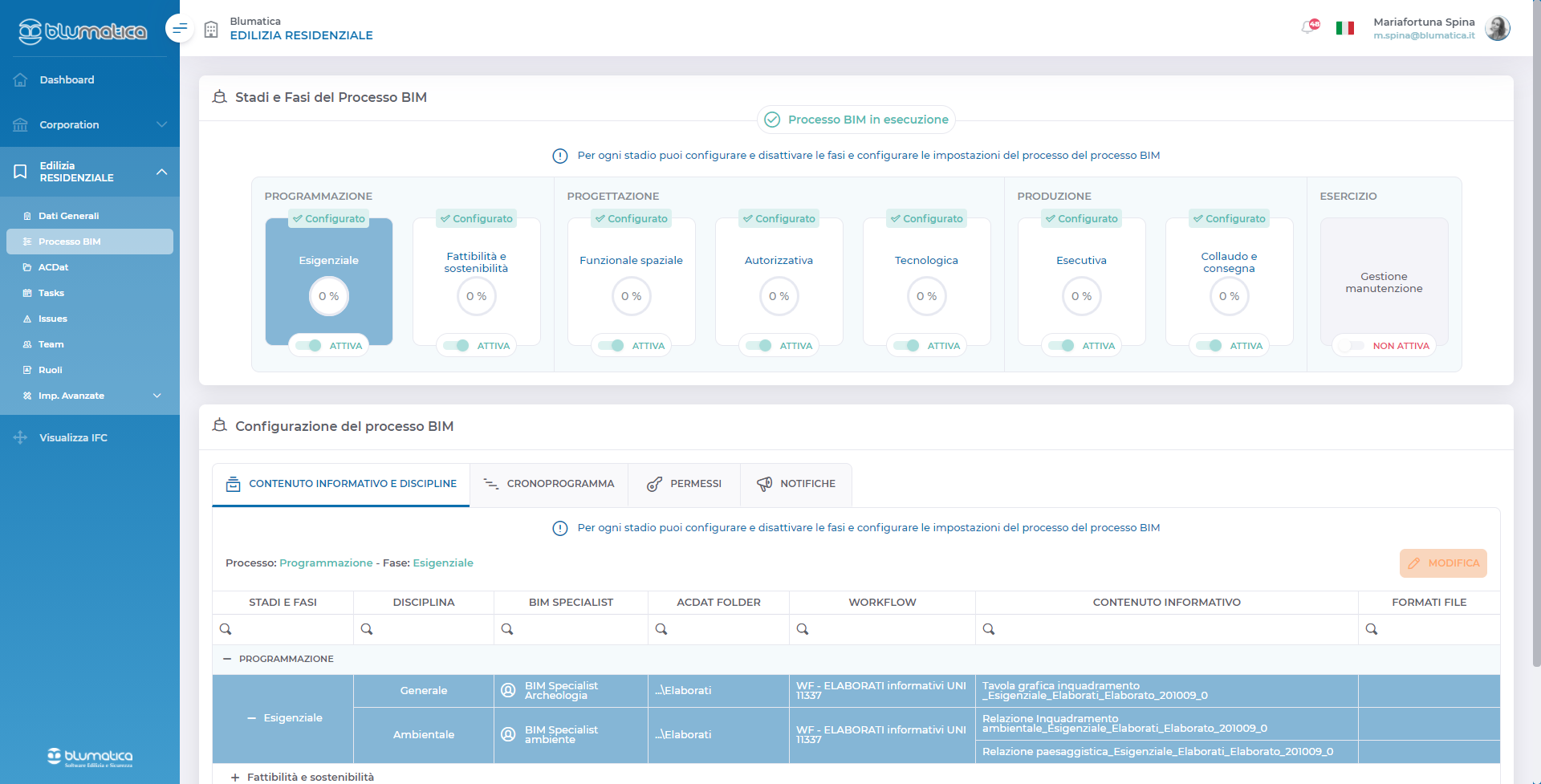The image size is (1541, 784).
Task: Click Esigenziale 0 % progress circle
Action: [x=329, y=296]
